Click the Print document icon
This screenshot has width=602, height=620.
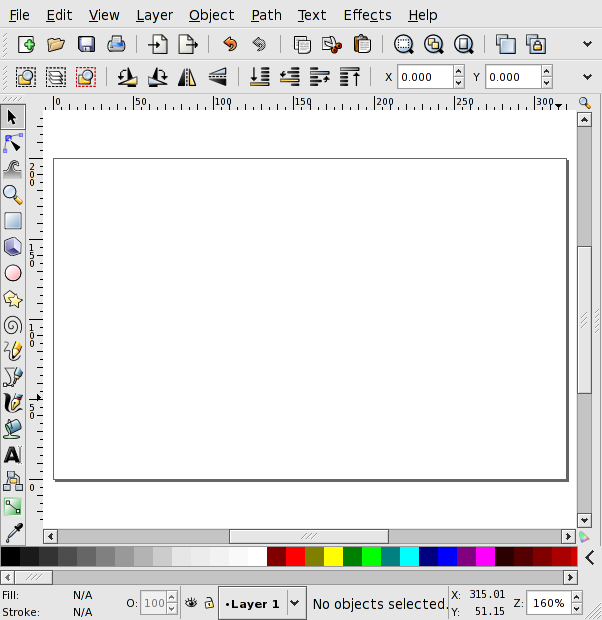tap(116, 44)
